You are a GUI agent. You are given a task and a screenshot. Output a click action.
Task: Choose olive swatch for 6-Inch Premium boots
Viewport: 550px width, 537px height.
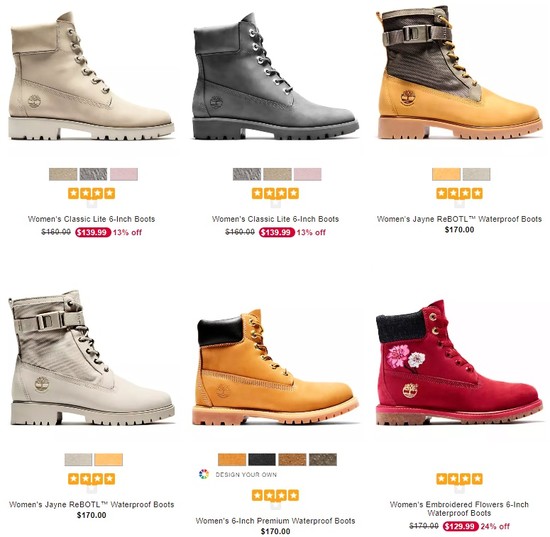click(x=323, y=459)
